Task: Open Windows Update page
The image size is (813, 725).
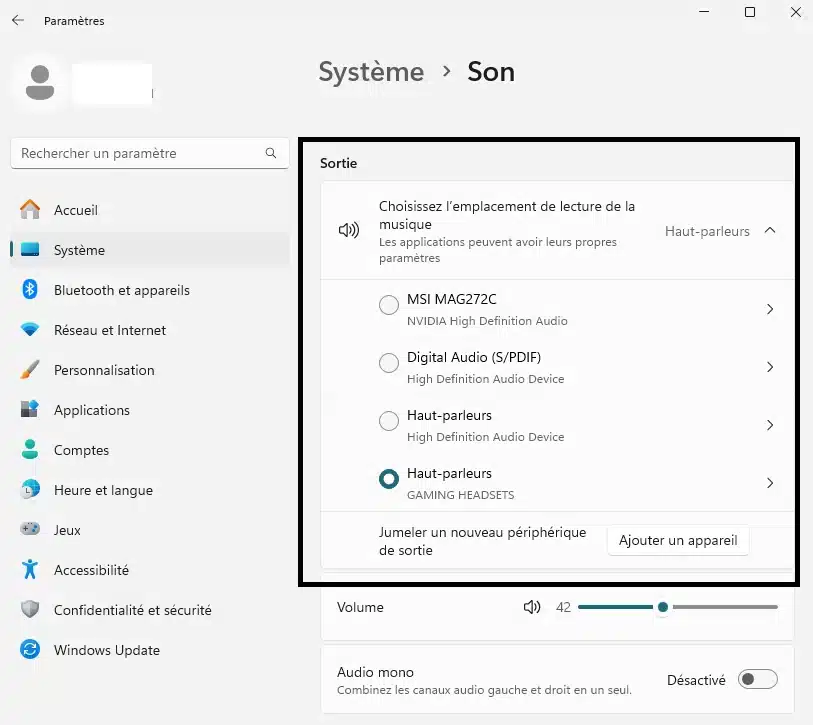Action: click(x=149, y=649)
